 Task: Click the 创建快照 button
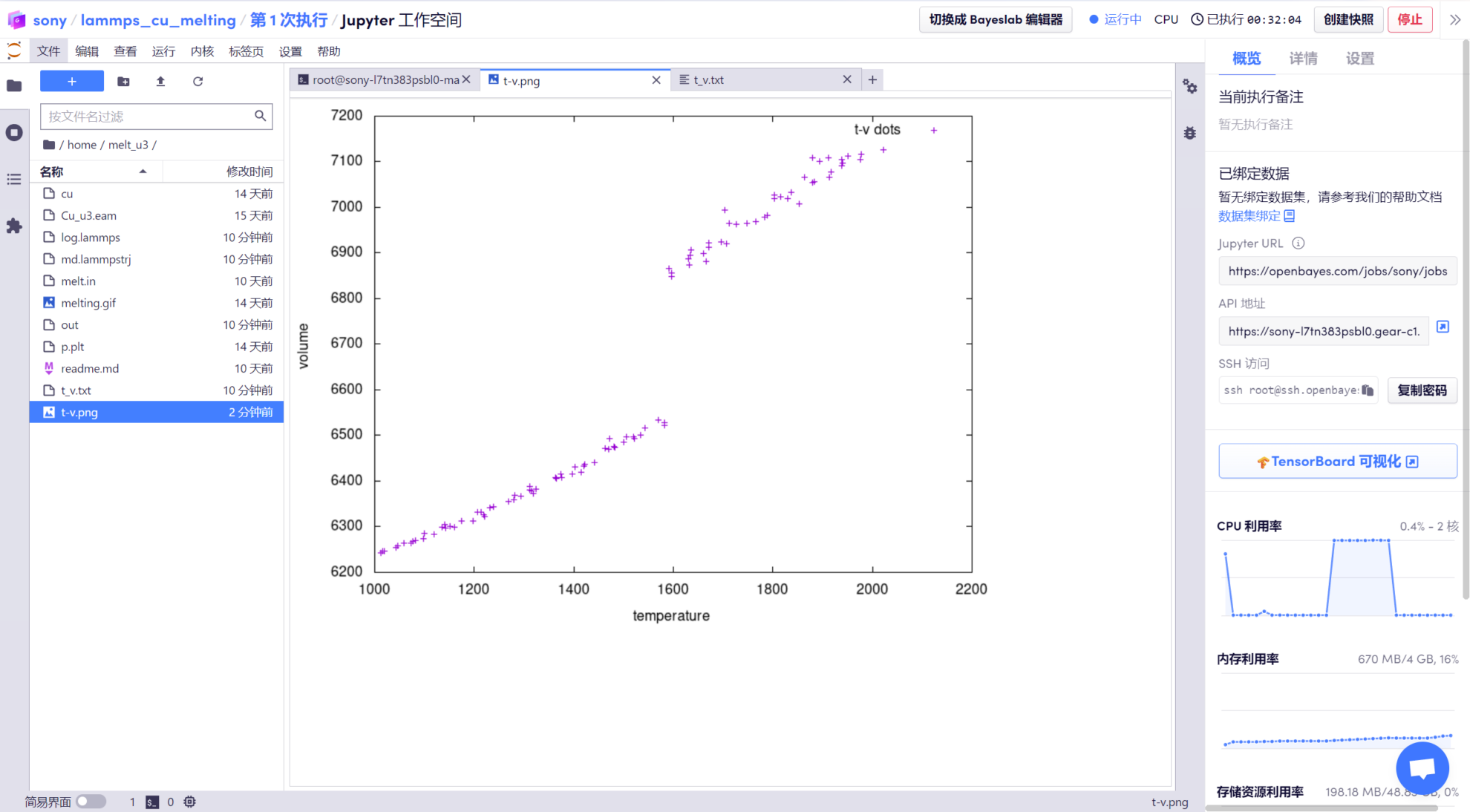click(1347, 20)
